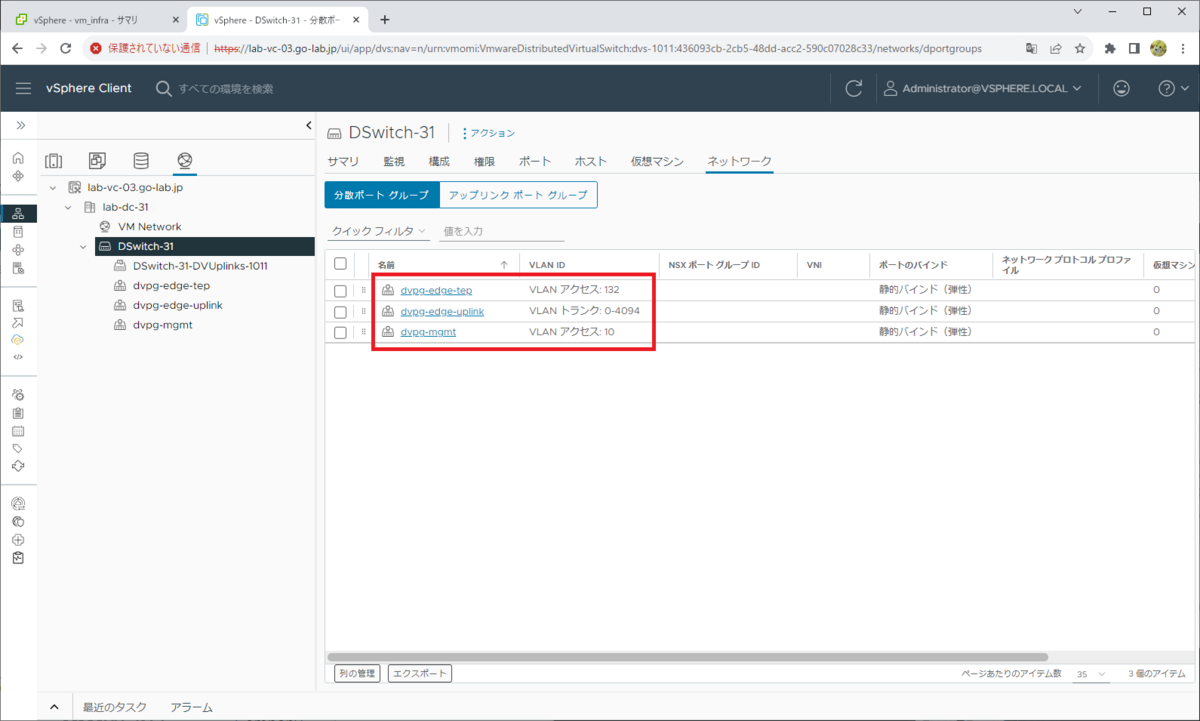Select VM Network in the tree
This screenshot has height=721, width=1200.
point(149,226)
